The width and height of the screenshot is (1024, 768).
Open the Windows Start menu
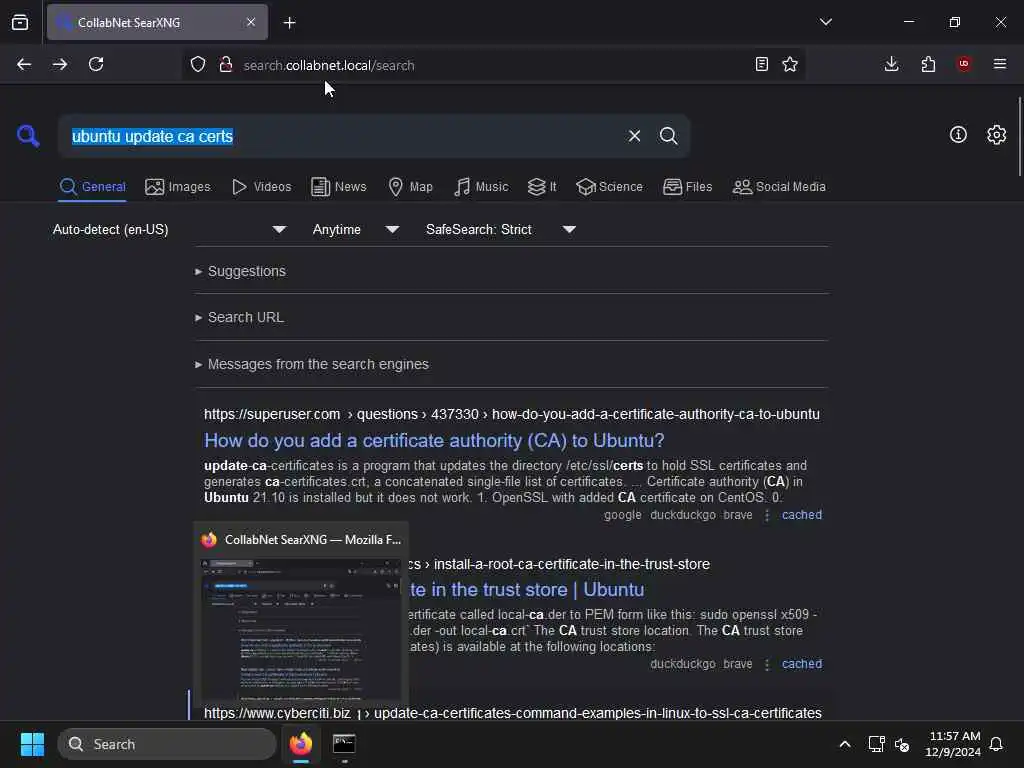click(32, 744)
